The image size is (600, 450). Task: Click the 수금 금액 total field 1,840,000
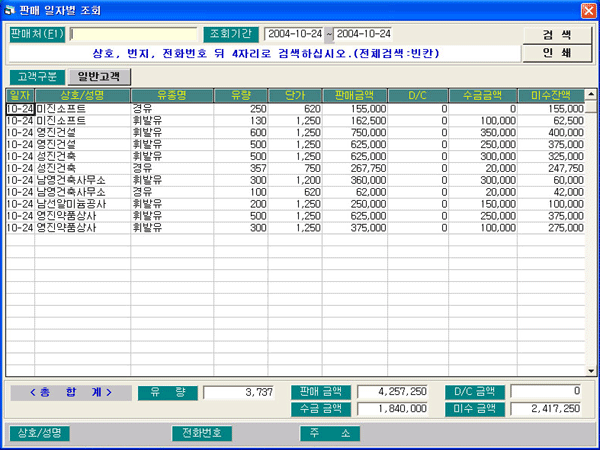392,409
